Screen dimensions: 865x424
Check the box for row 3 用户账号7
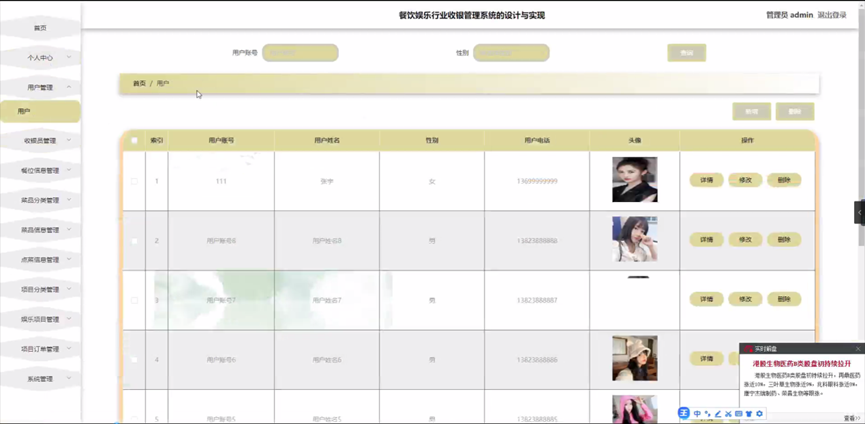click(x=134, y=300)
